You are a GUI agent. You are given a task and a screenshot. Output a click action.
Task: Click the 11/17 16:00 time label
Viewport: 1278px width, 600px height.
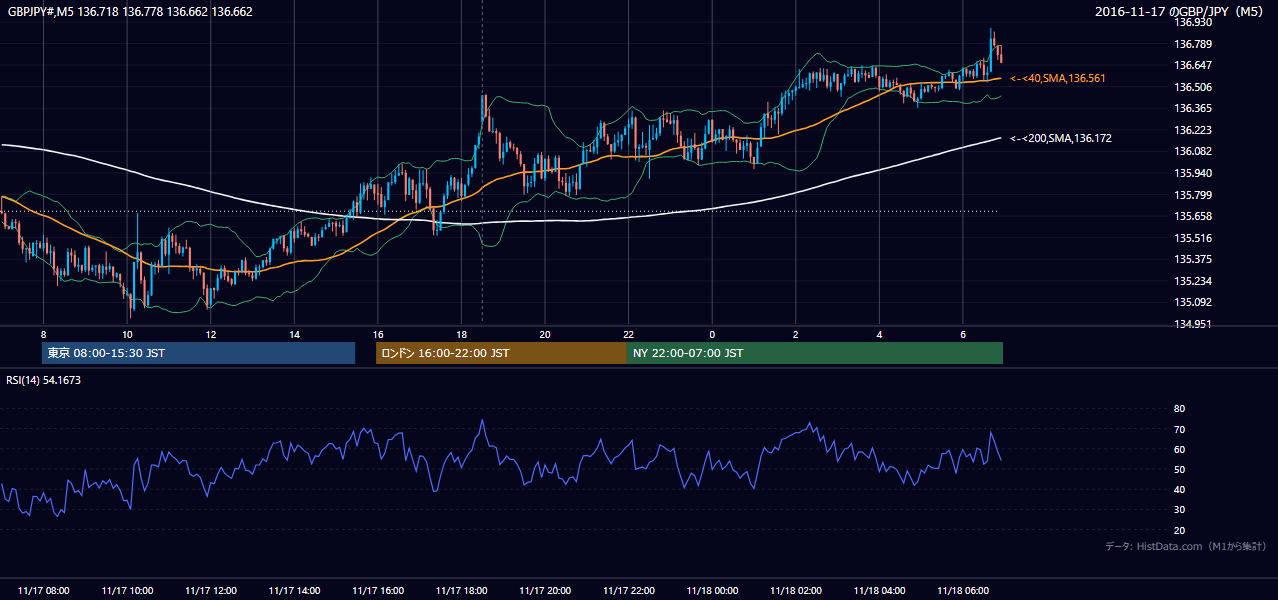tap(378, 591)
